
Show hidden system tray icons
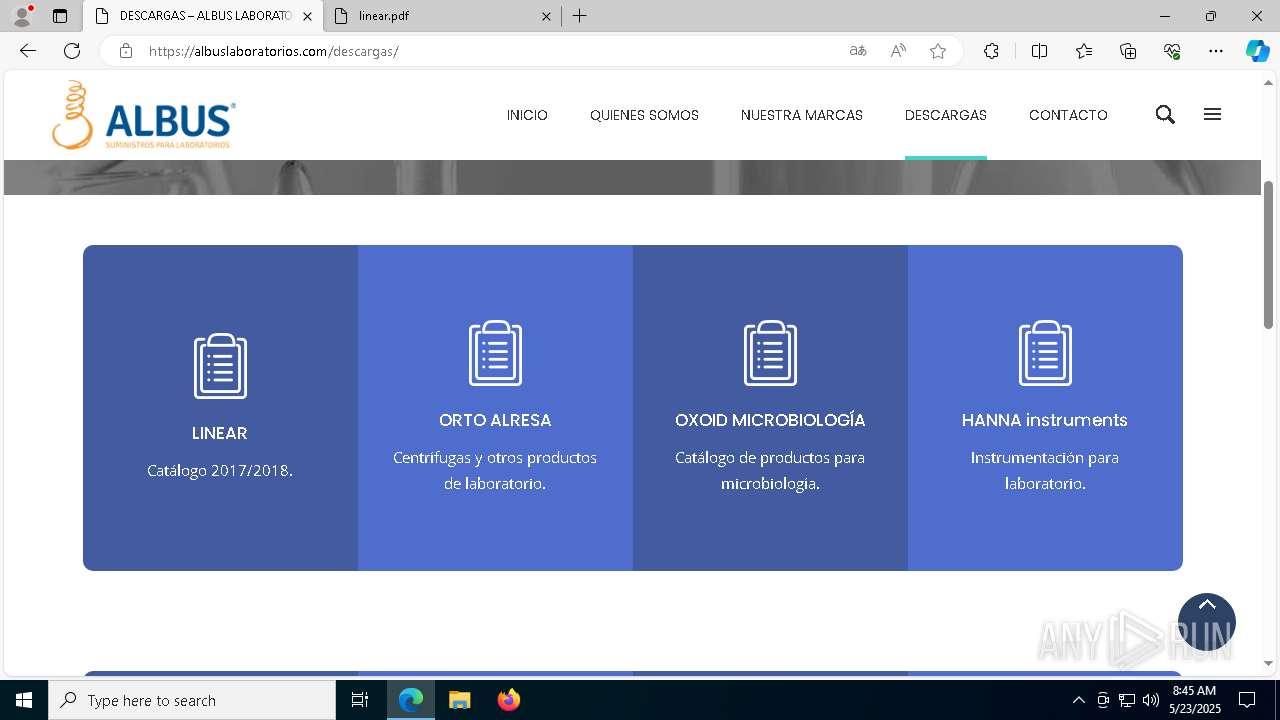(1078, 700)
